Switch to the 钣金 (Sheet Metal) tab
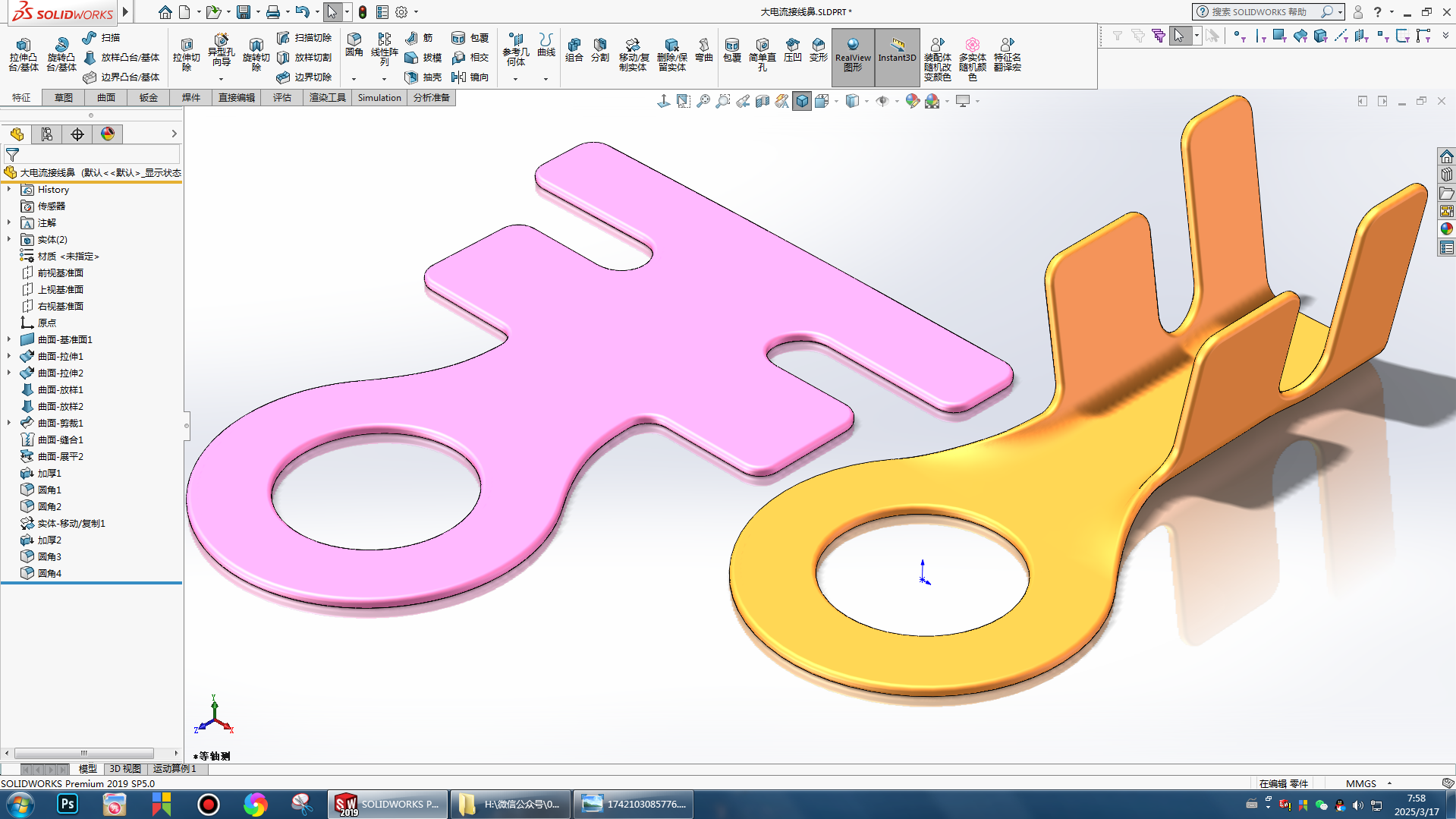The height and width of the screenshot is (819, 1456). [149, 97]
